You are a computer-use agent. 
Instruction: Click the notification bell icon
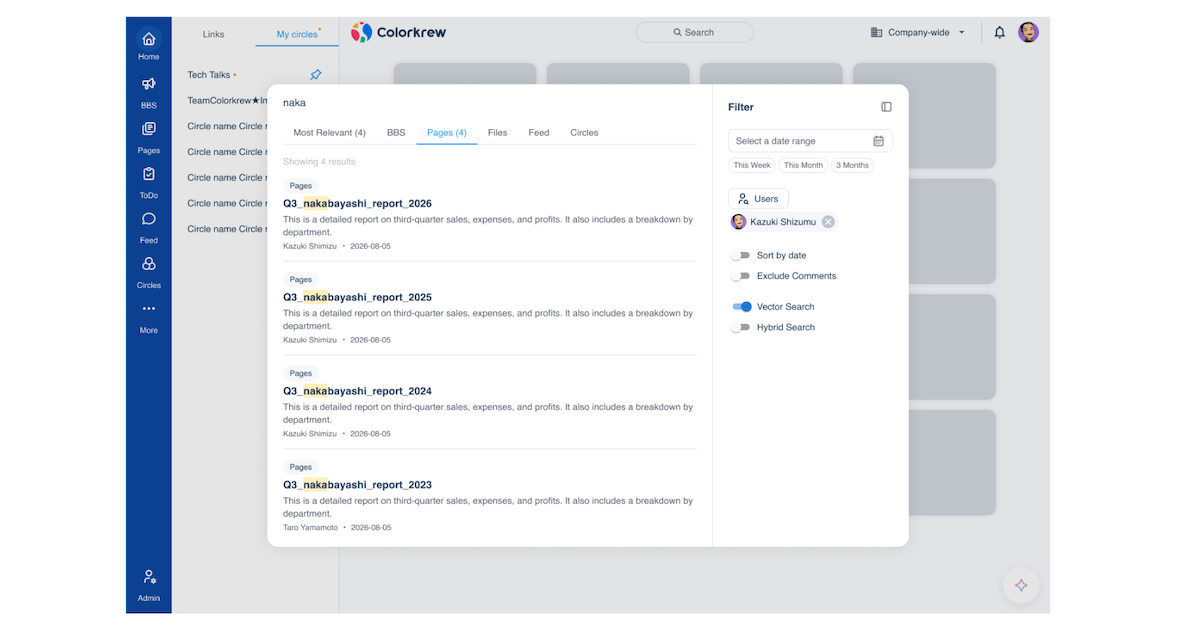point(999,32)
